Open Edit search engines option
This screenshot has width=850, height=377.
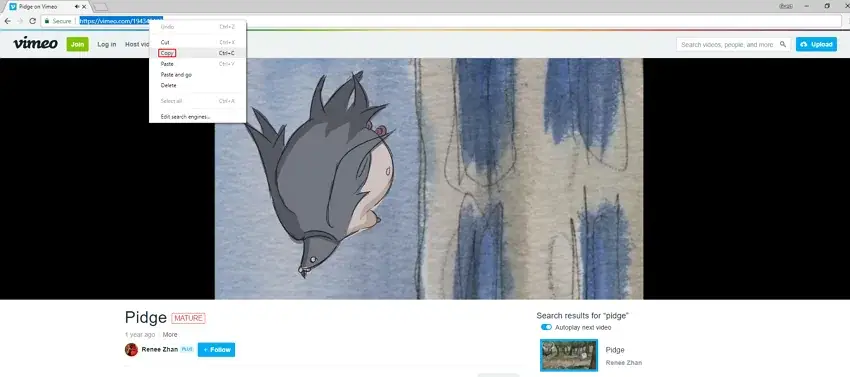[185, 117]
